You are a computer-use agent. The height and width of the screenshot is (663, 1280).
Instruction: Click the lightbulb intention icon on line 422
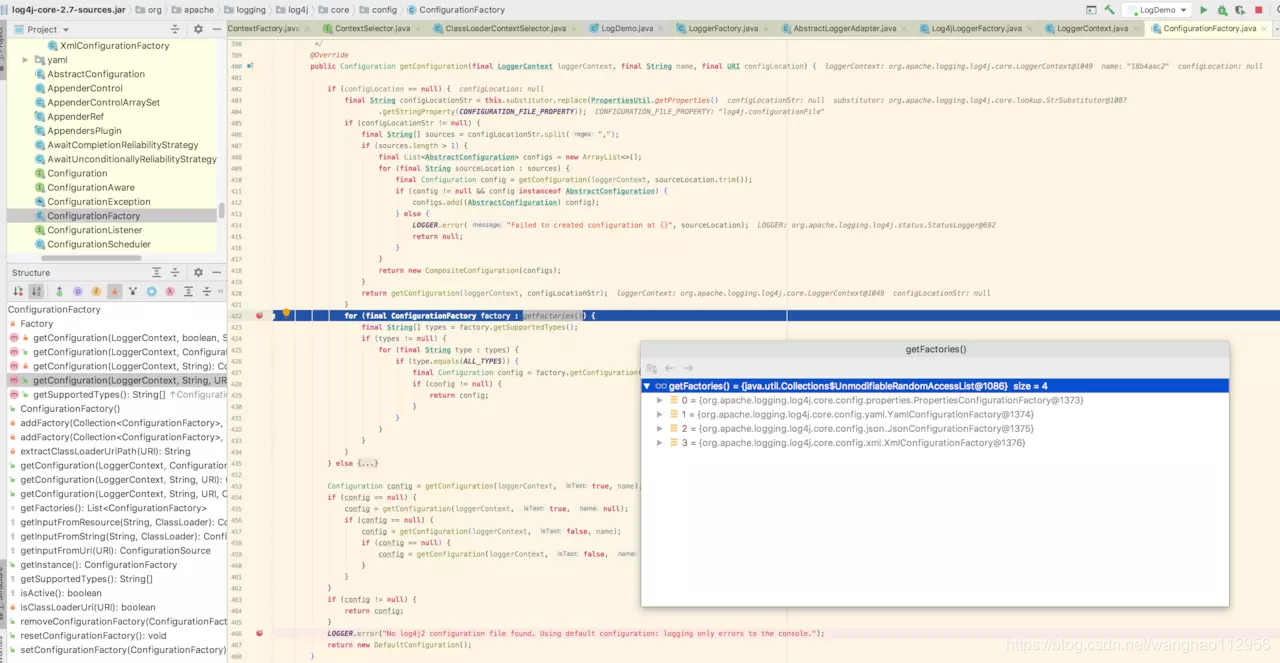pyautogui.click(x=286, y=313)
